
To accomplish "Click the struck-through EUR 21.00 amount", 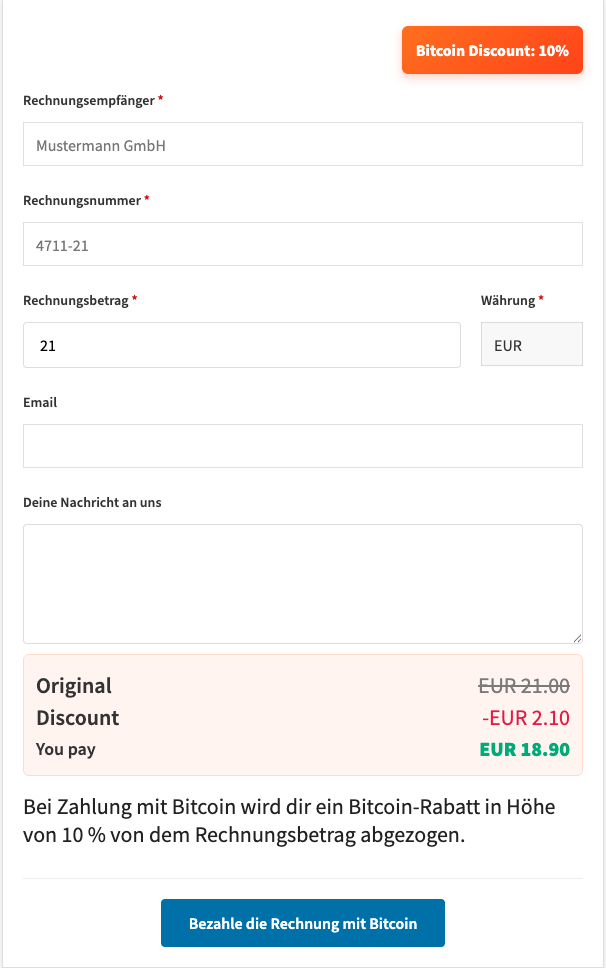I will pyautogui.click(x=524, y=686).
